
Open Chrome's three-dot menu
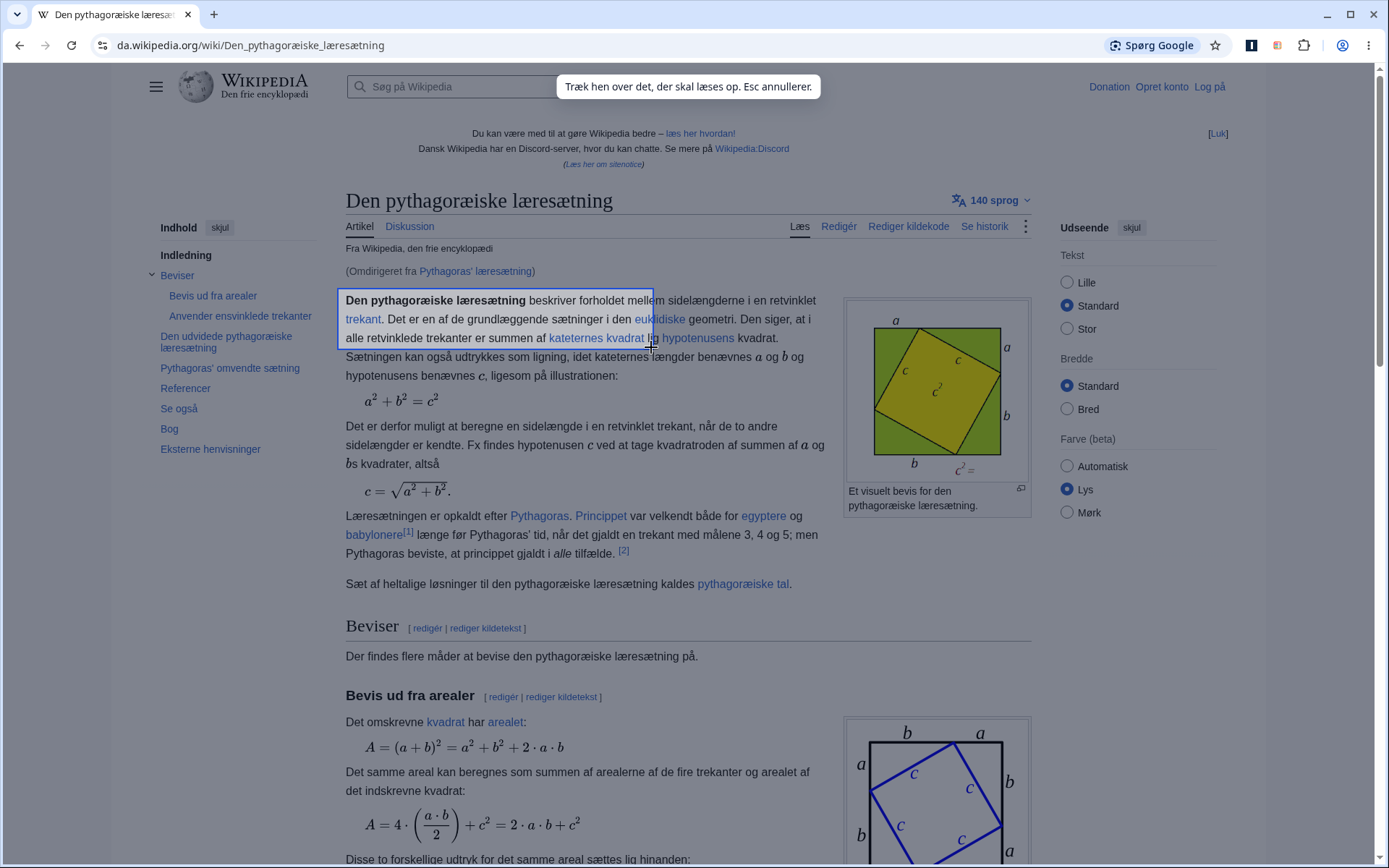pyautogui.click(x=1369, y=46)
